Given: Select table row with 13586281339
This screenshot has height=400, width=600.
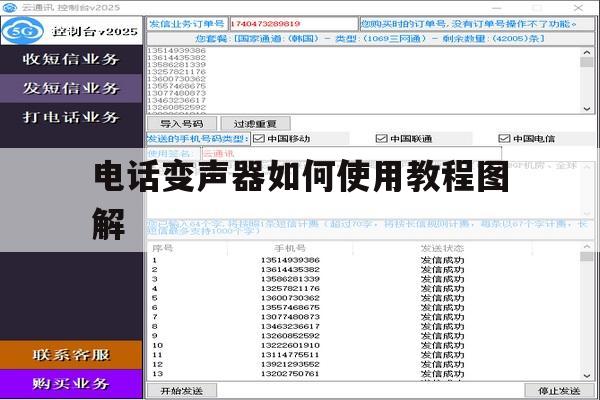Looking at the screenshot, I should [364, 279].
